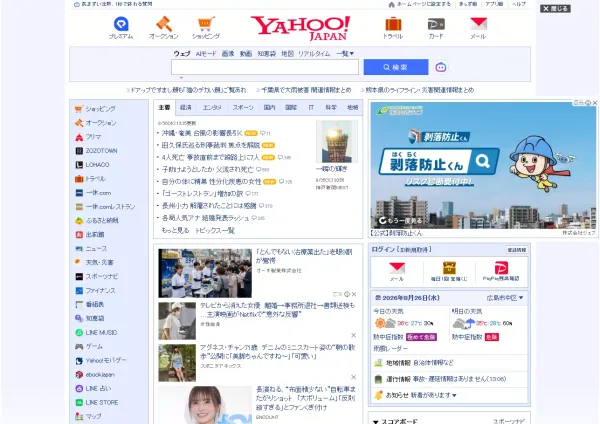The height and width of the screenshot is (424, 600).
Task: Open ファイナンス in the left sidebar
Action: click(95, 290)
